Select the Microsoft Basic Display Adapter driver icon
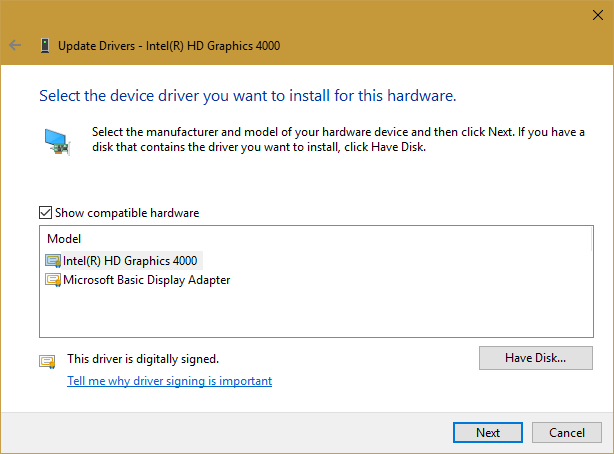This screenshot has height=454, width=614. [x=53, y=280]
